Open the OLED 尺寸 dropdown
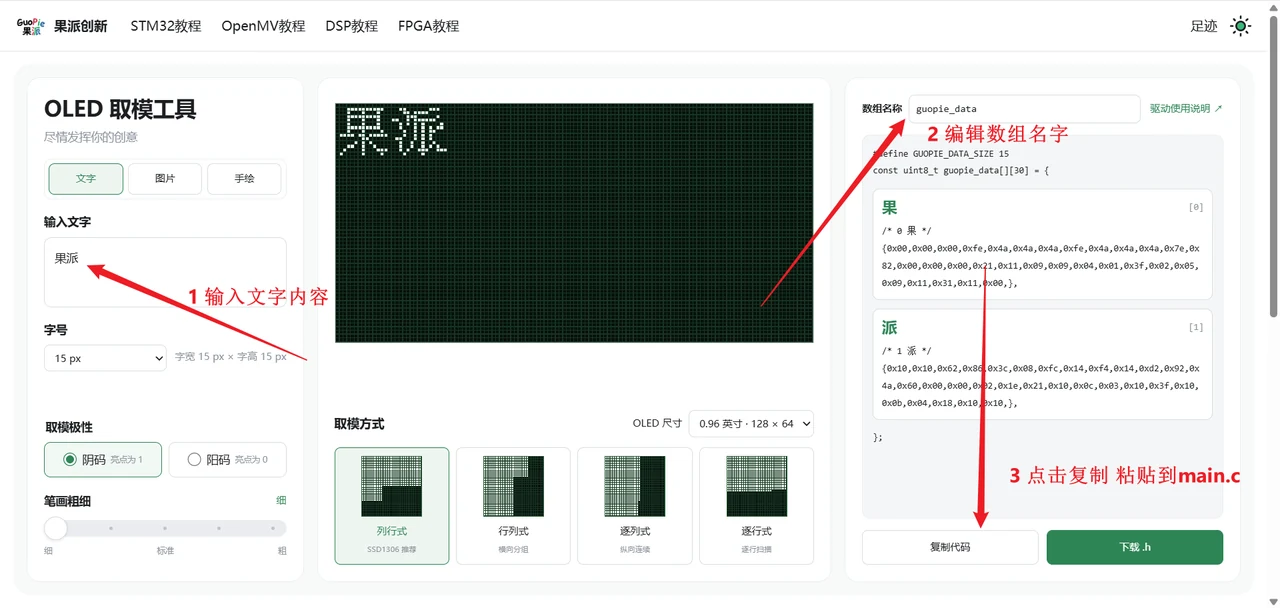 tap(751, 424)
